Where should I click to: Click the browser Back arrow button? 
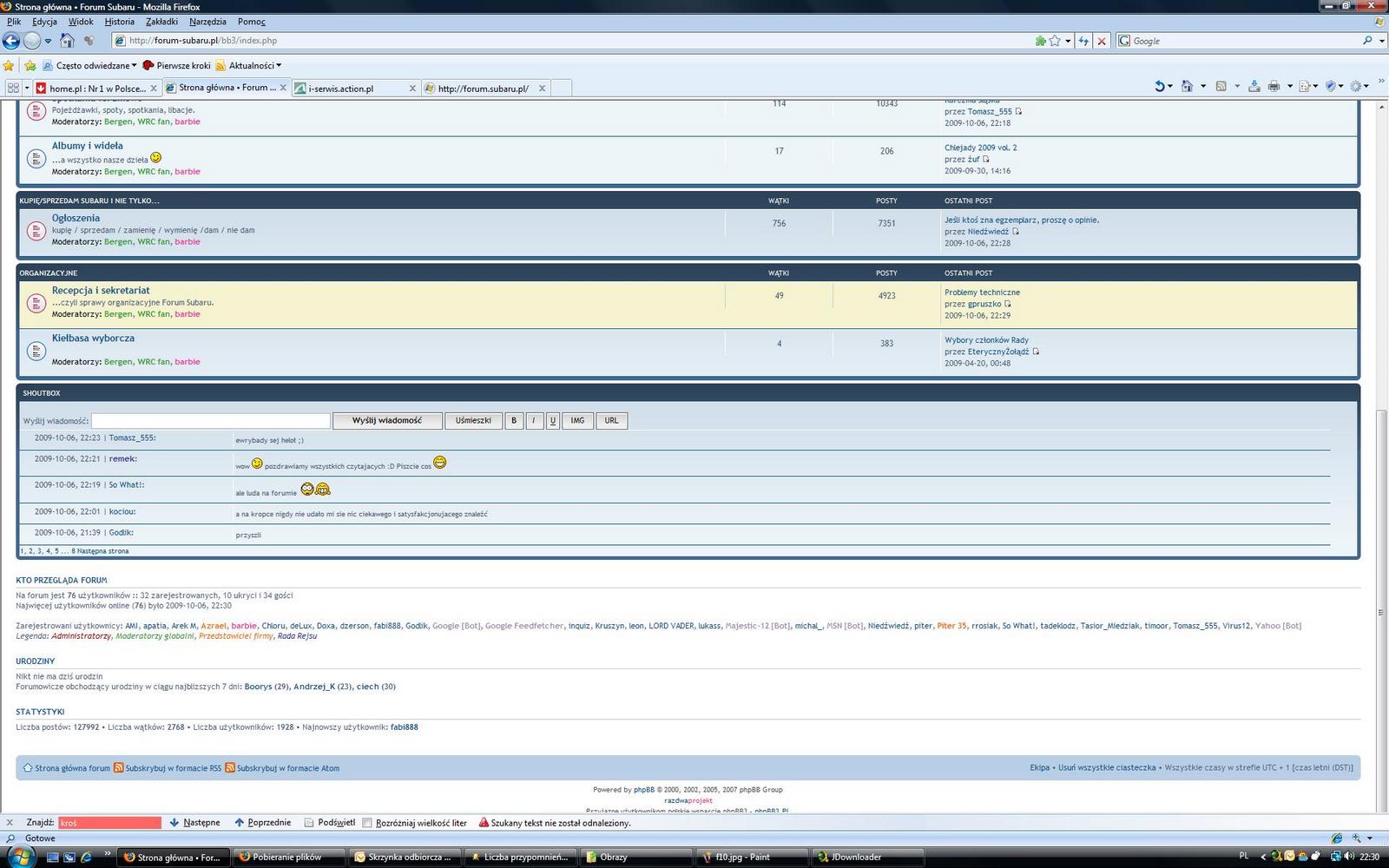11,41
